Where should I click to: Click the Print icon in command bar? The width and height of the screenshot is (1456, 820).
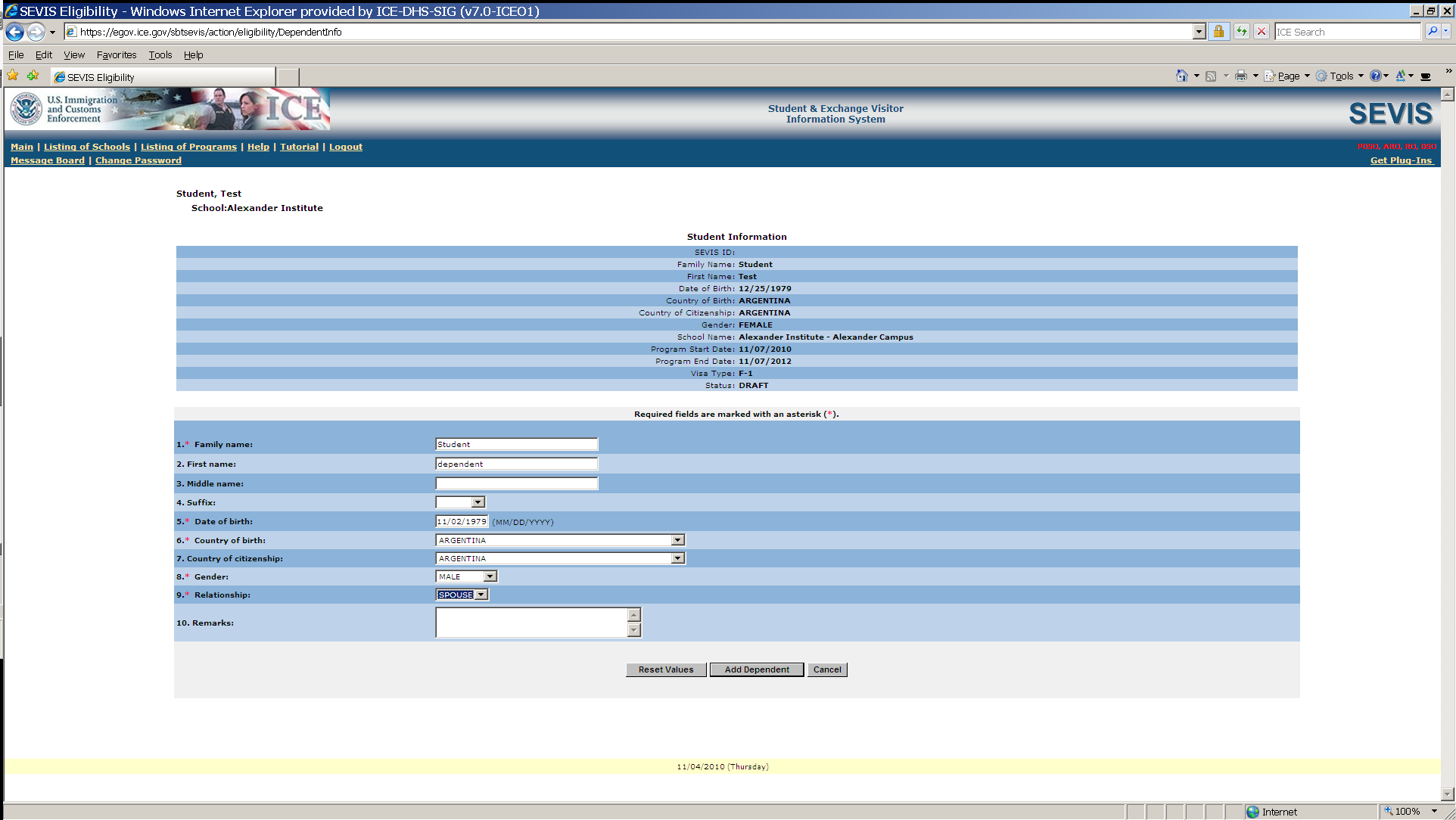pos(1241,76)
